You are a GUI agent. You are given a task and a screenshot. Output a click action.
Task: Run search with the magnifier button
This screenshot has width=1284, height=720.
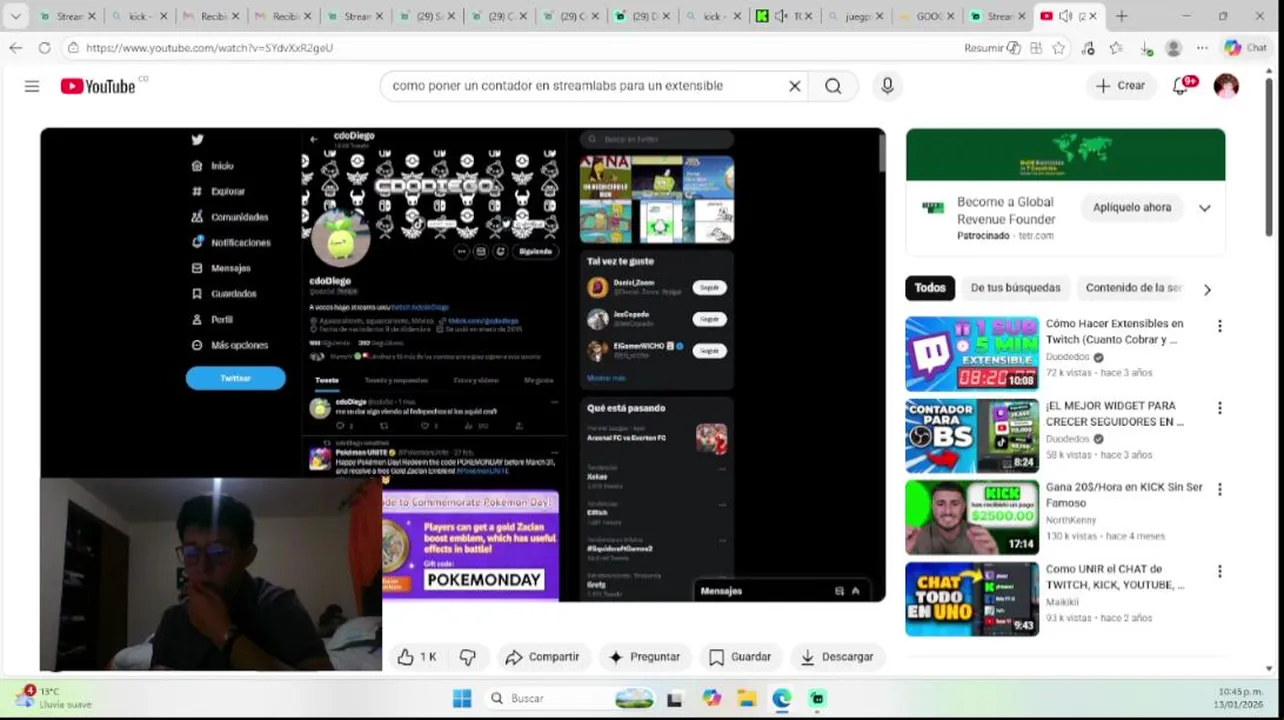[833, 86]
